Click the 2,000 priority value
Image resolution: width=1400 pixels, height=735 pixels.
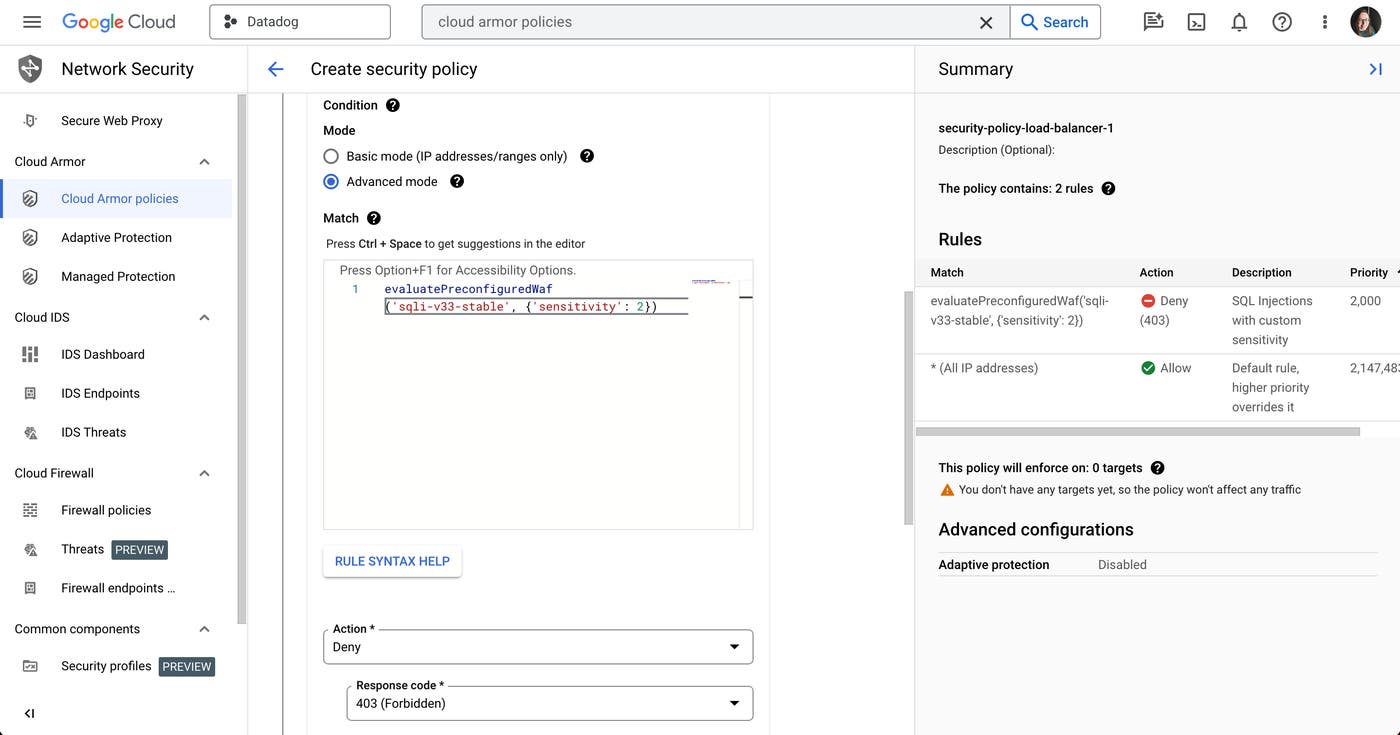click(x=1365, y=300)
